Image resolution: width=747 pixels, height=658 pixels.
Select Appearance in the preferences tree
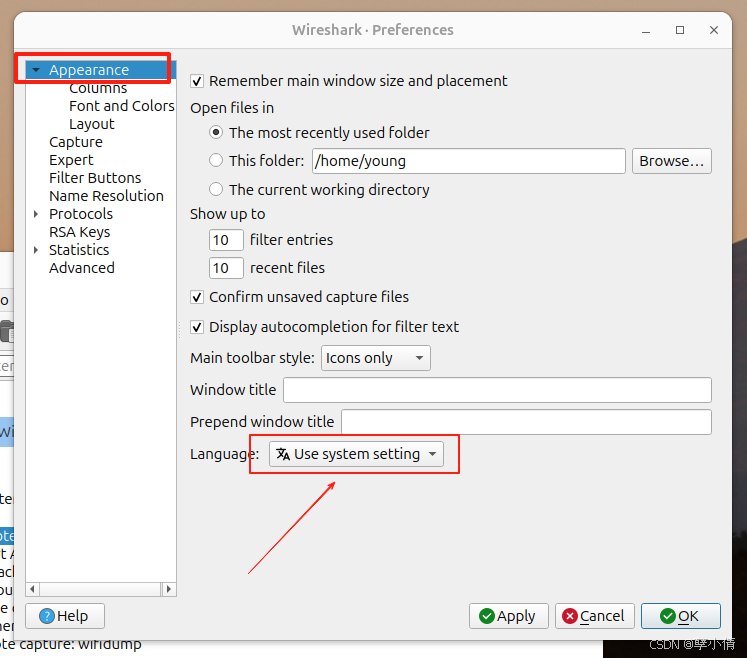(x=89, y=70)
